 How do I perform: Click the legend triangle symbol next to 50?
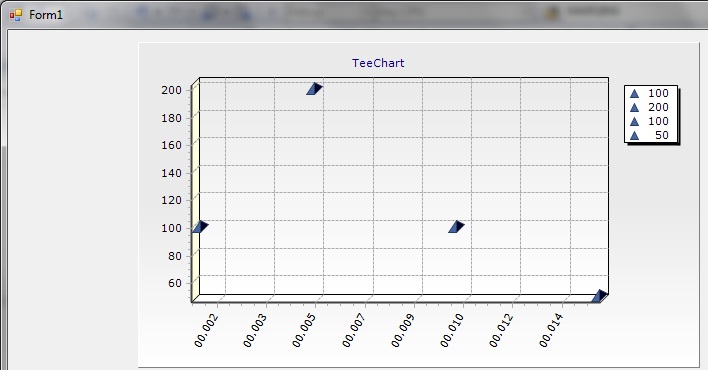coord(634,135)
